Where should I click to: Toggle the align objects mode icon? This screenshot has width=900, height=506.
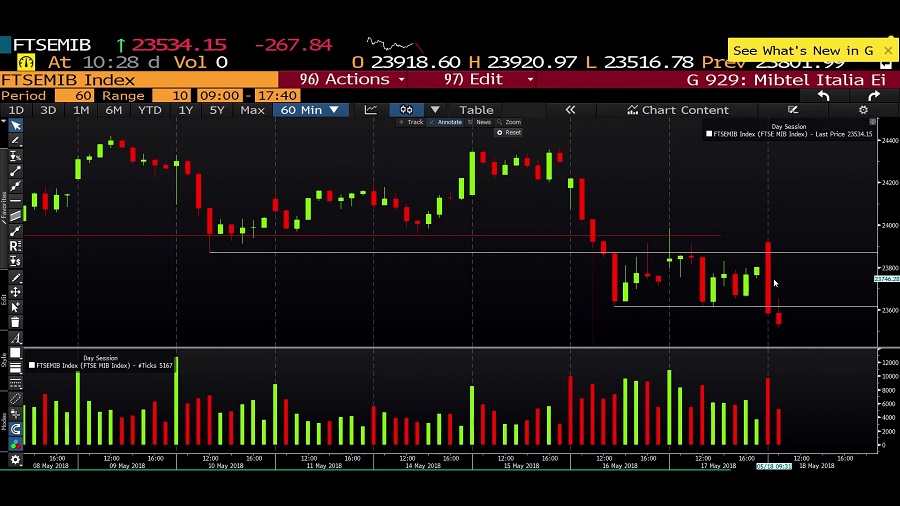click(x=15, y=414)
